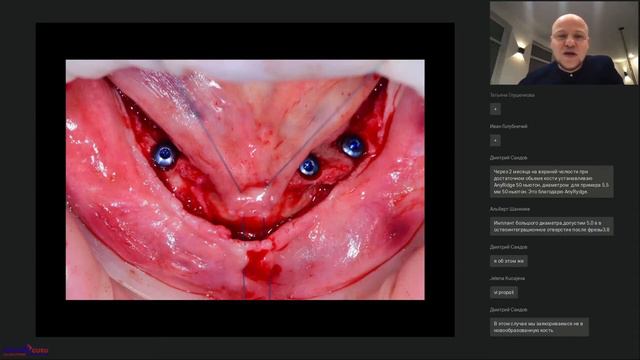Screen dimensions: 640x360
Task: Click sender name 'Татьяна' at top of chat
Action: 512,95
